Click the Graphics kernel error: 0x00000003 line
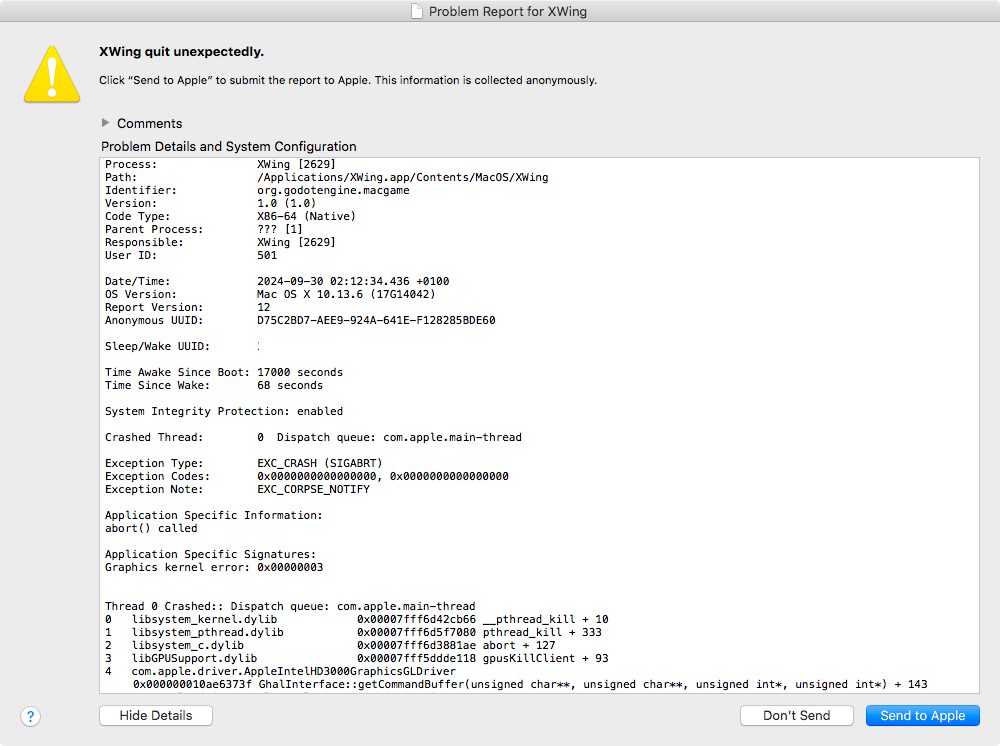Viewport: 1000px width, 746px height. point(214,567)
